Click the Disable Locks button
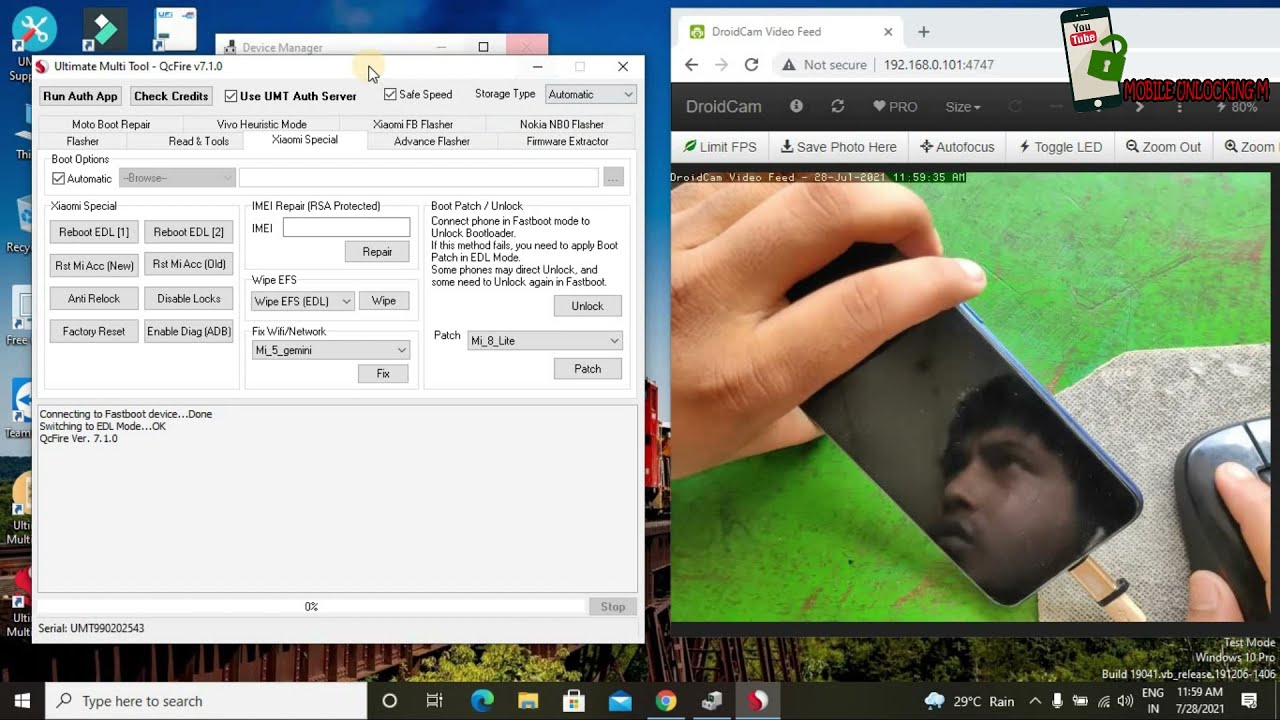Viewport: 1280px width, 720px height. pyautogui.click(x=189, y=299)
